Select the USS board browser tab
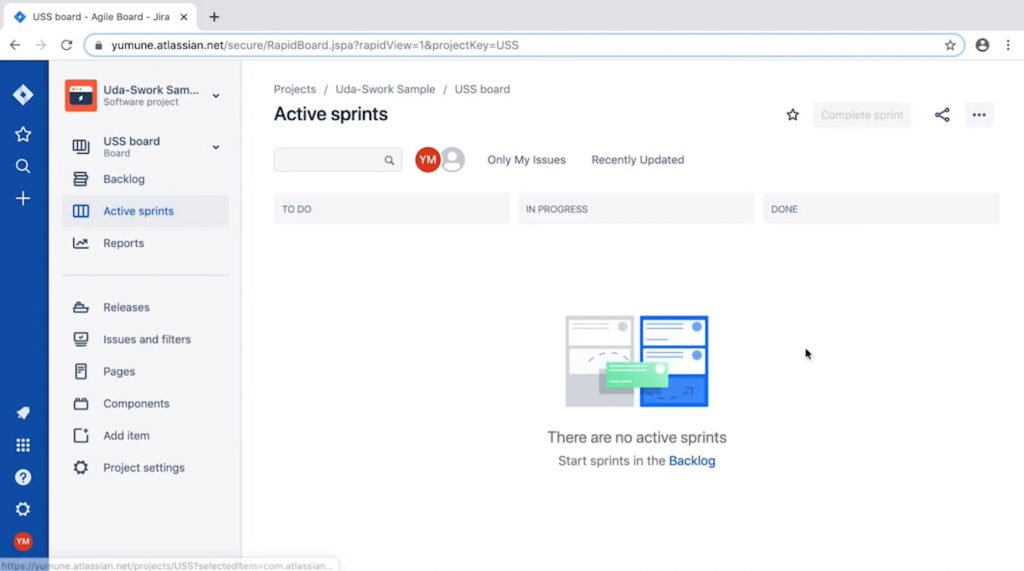Viewport: 1024px width, 571px height. pos(101,17)
